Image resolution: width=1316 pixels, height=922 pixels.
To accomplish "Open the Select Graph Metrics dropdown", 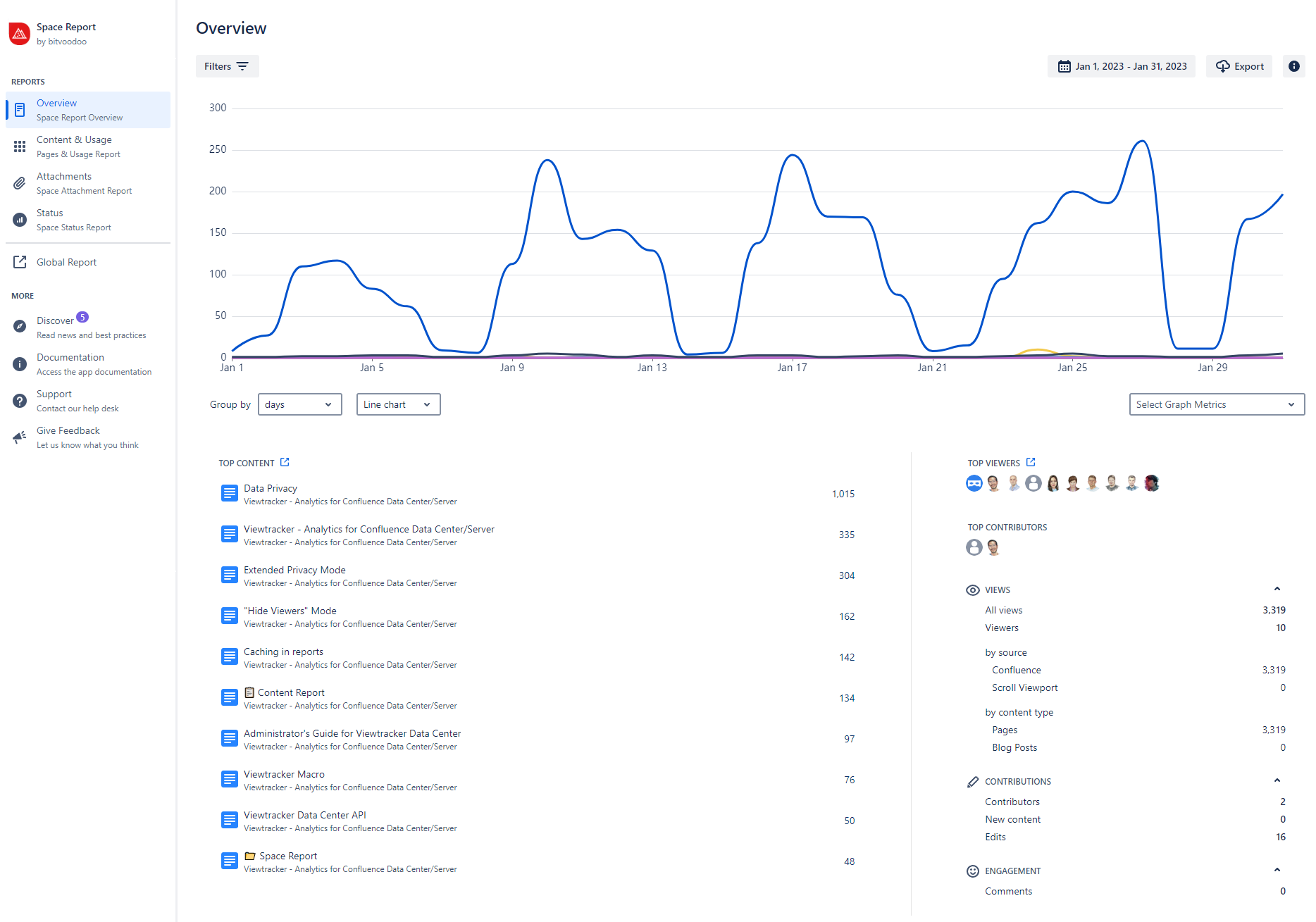I will point(1216,404).
